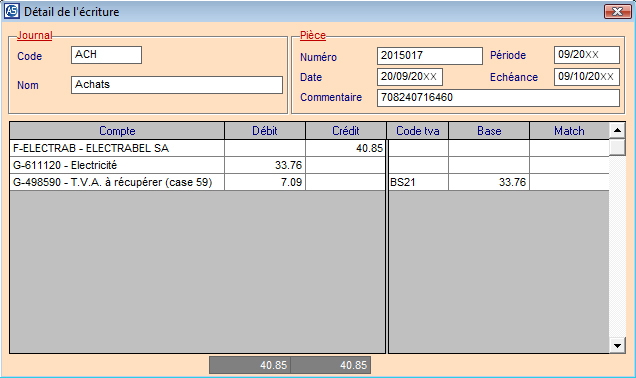The image size is (636, 378).
Task: Select the journal Code field ACH
Action: coord(106,55)
